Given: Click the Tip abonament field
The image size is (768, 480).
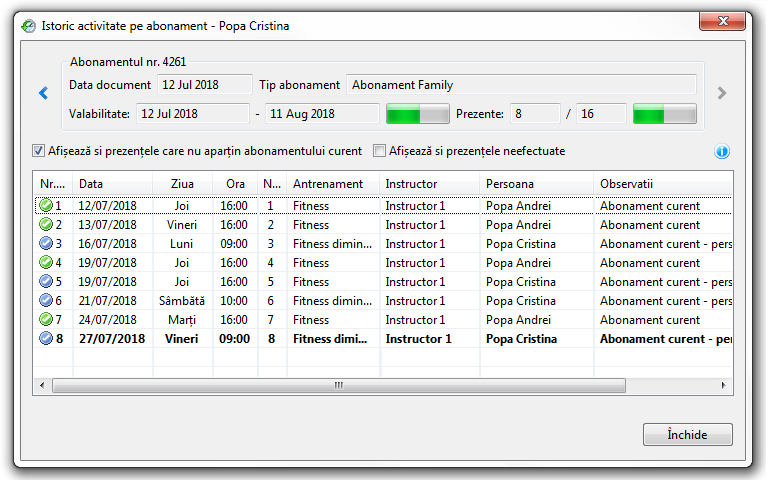Looking at the screenshot, I should 521,85.
